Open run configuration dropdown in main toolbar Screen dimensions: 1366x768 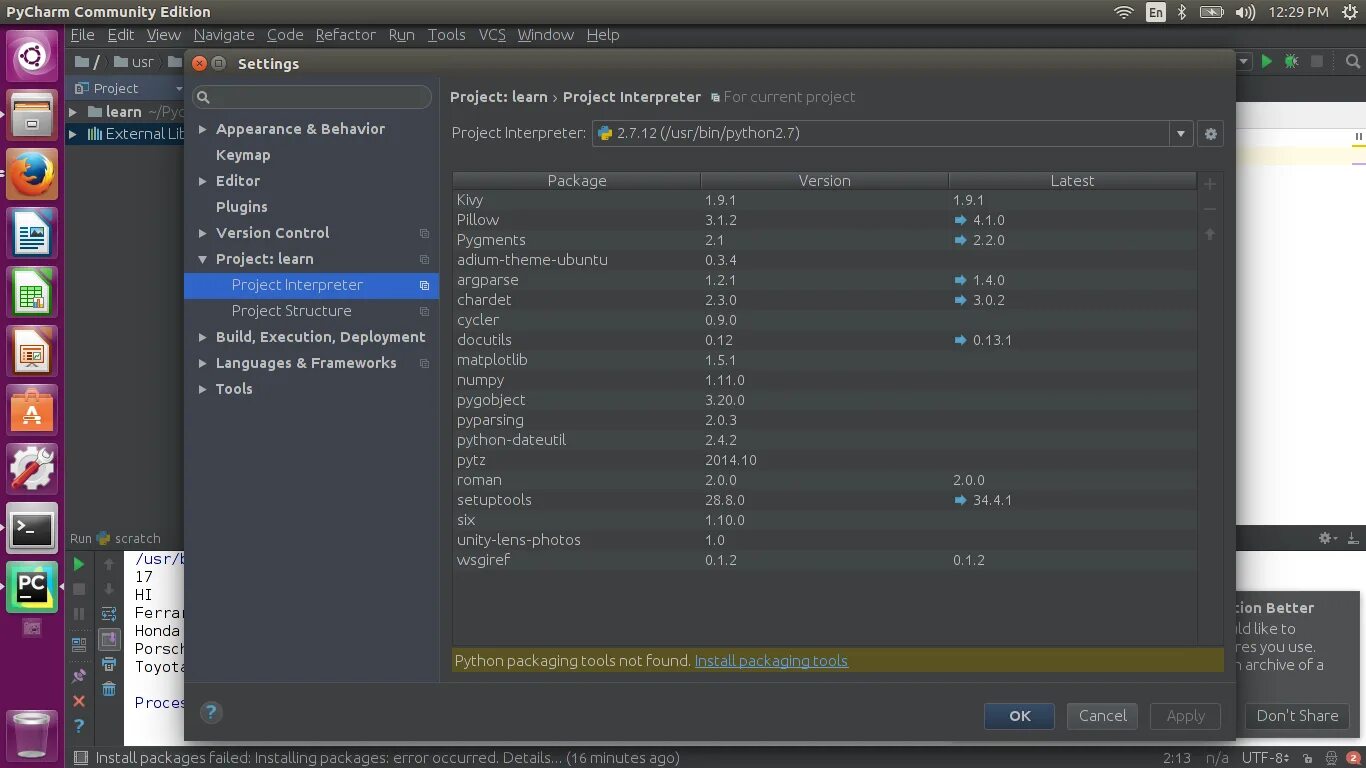(1244, 62)
